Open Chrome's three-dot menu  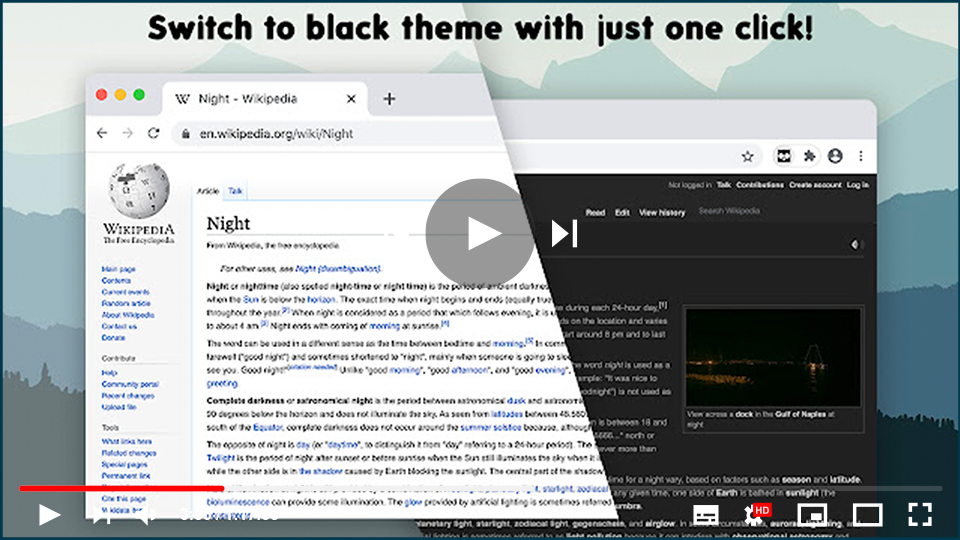861,156
